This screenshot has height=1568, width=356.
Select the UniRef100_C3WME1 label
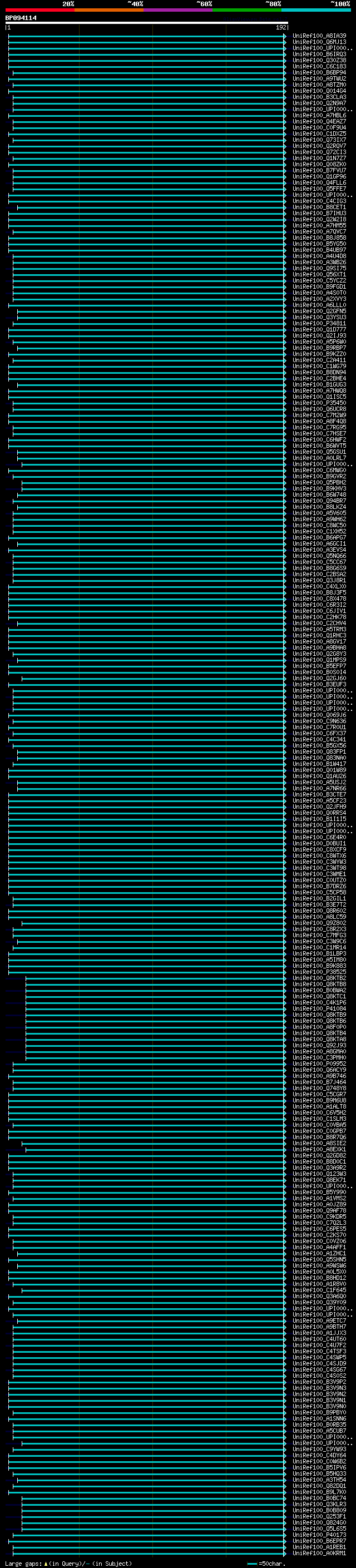tap(319, 874)
